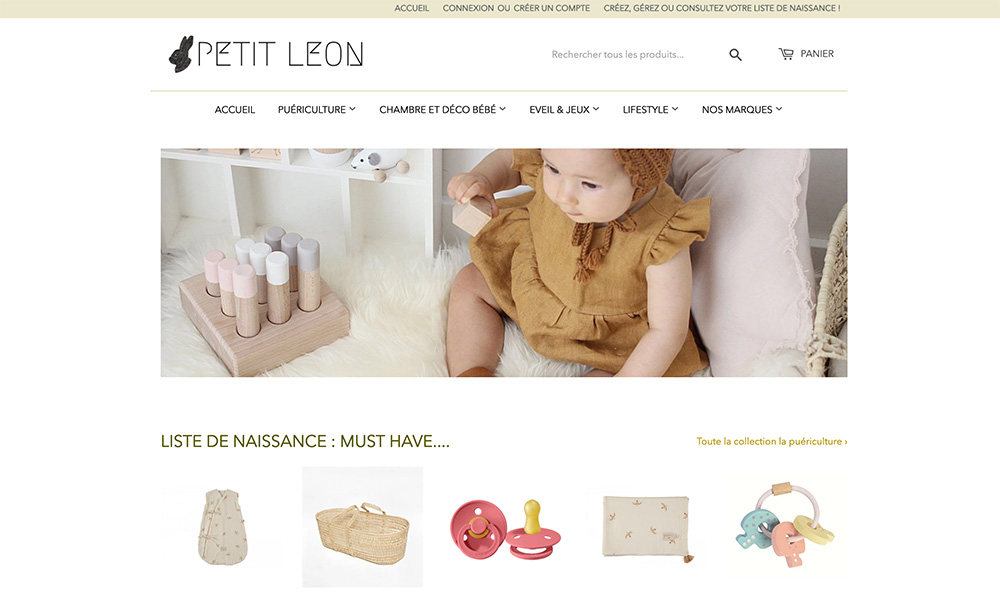Screen dimensions: 1000x600
Task: Open the shopping cart icon
Action: coord(786,54)
